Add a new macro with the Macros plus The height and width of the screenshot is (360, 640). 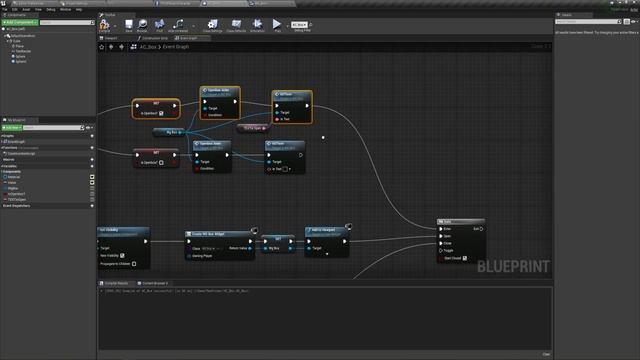tap(92, 160)
